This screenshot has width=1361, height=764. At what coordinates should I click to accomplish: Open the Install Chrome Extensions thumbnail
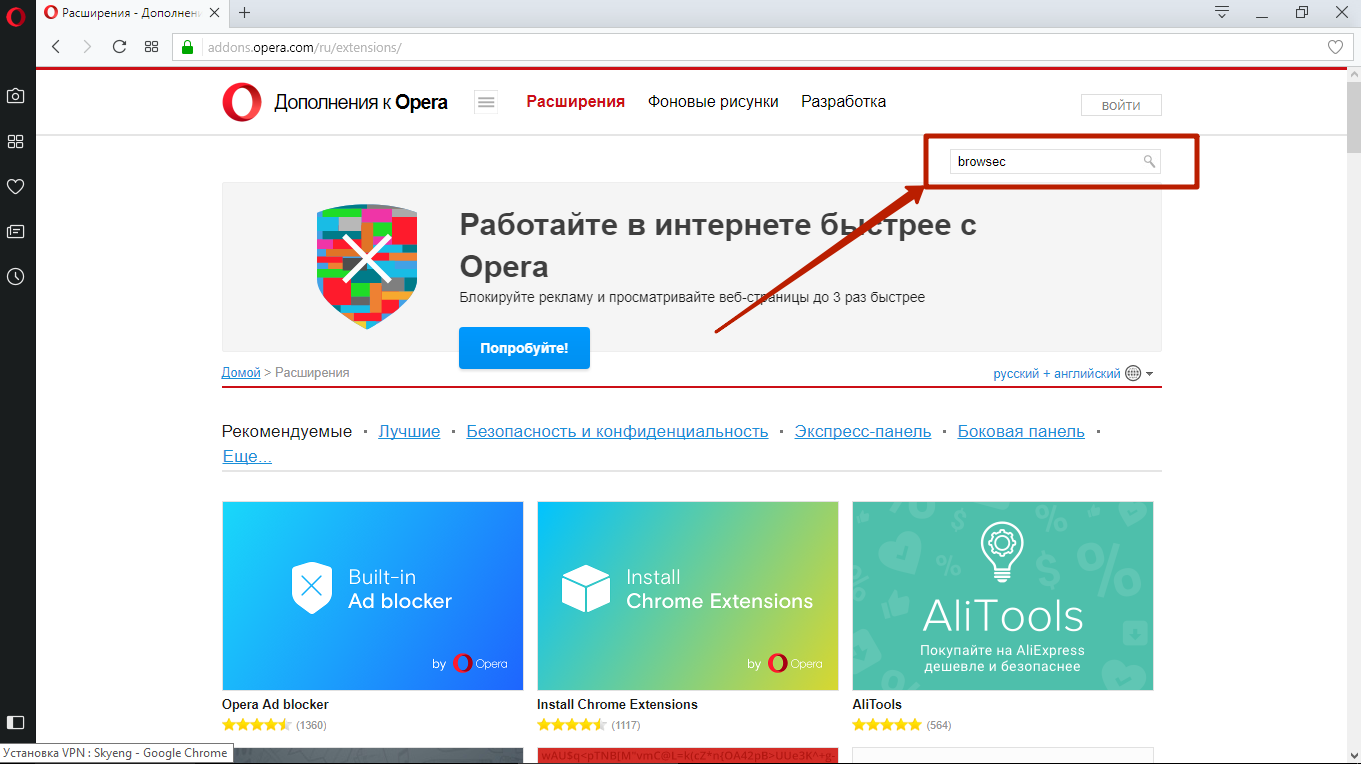coord(688,596)
